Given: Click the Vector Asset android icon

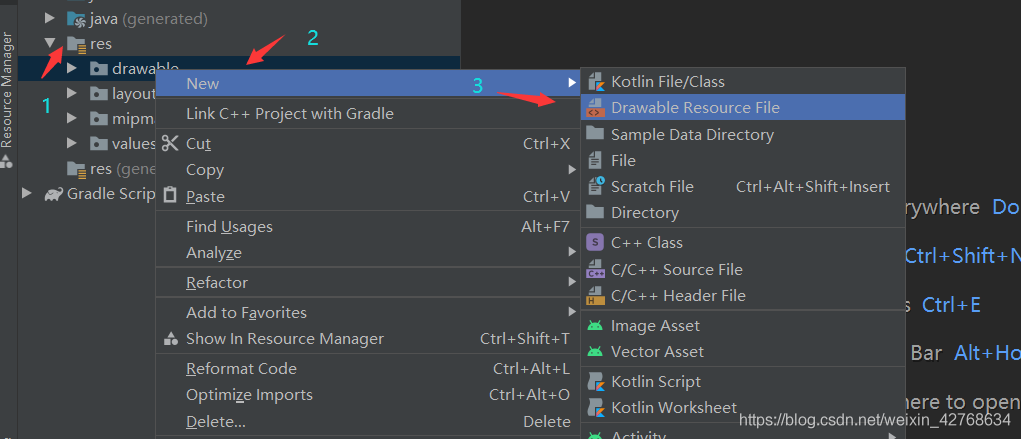Looking at the screenshot, I should [595, 351].
